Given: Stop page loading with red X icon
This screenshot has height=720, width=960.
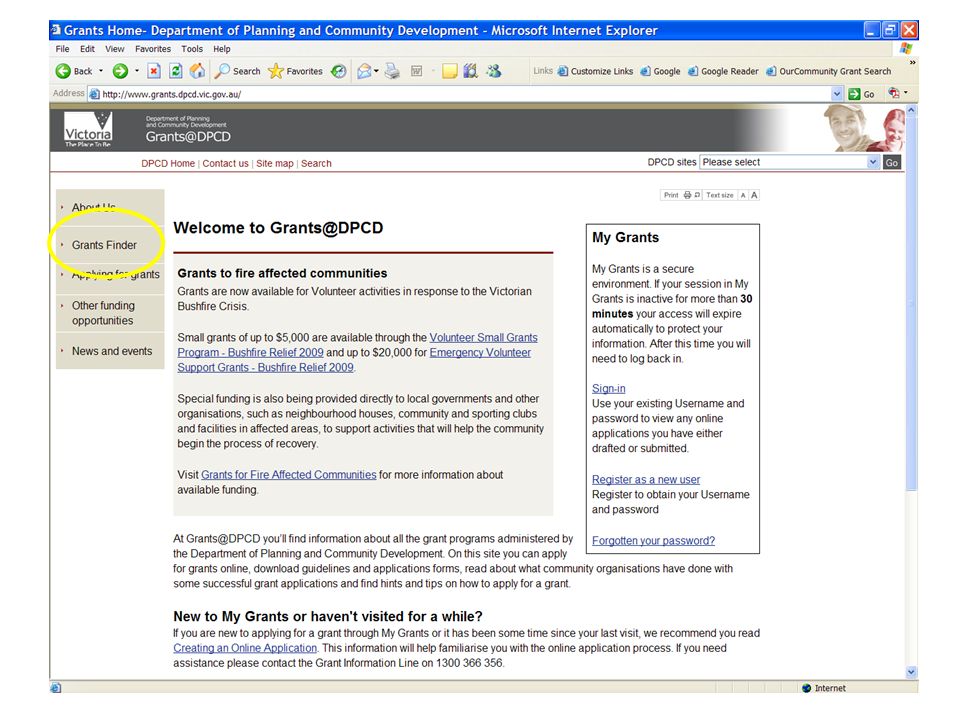Looking at the screenshot, I should point(154,72).
